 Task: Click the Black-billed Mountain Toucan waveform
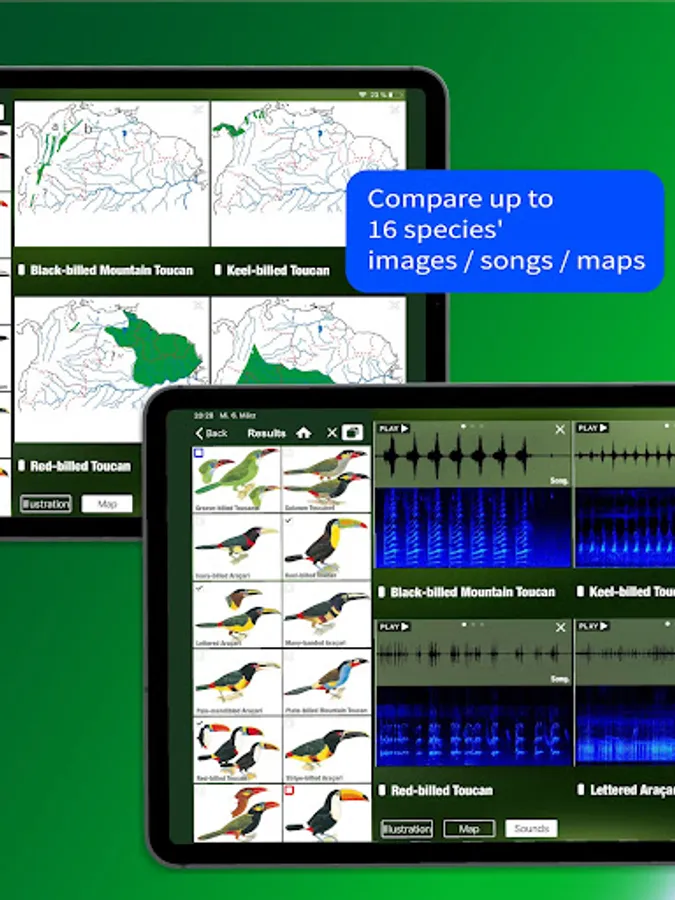coord(473,455)
